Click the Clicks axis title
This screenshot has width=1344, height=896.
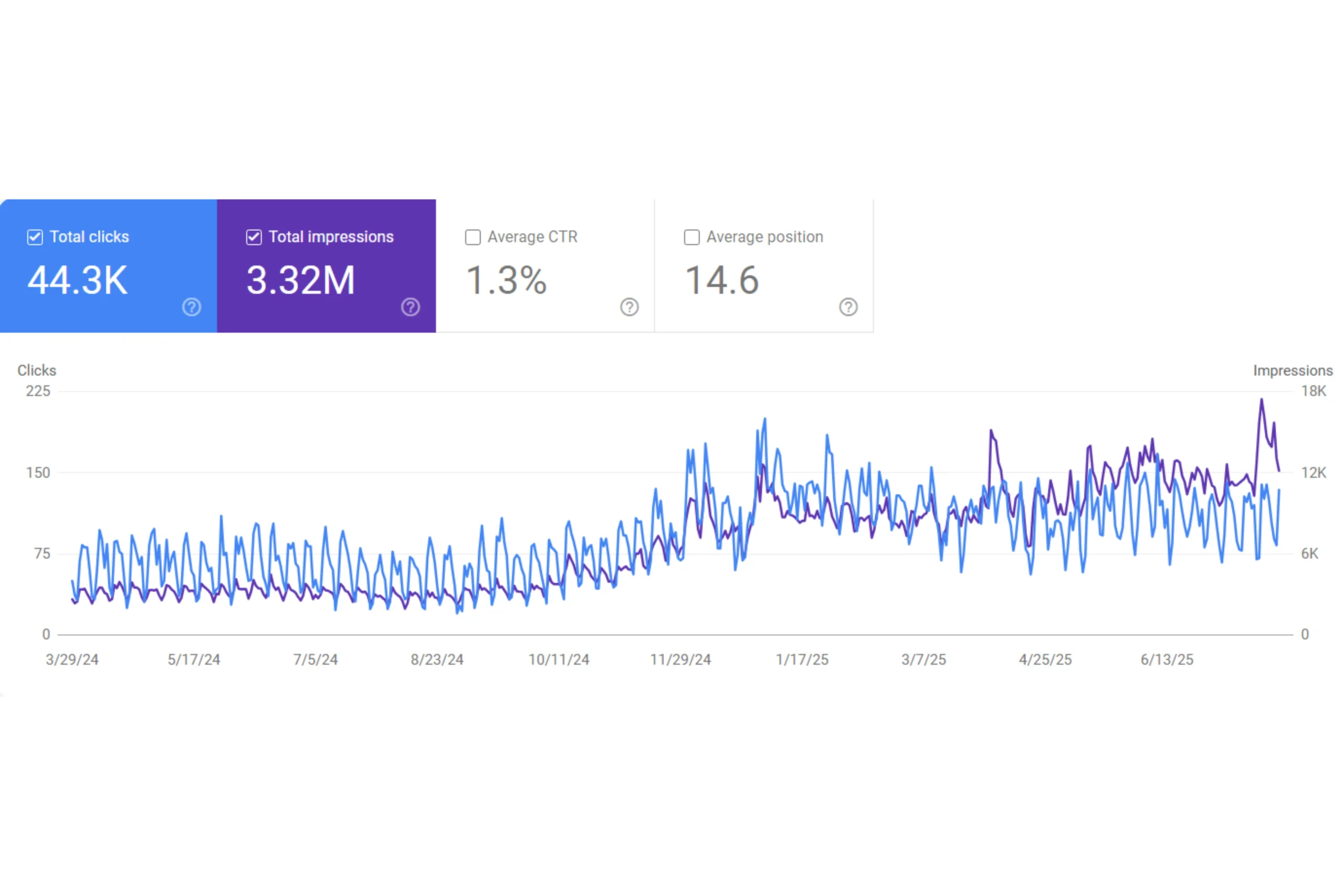click(x=37, y=370)
